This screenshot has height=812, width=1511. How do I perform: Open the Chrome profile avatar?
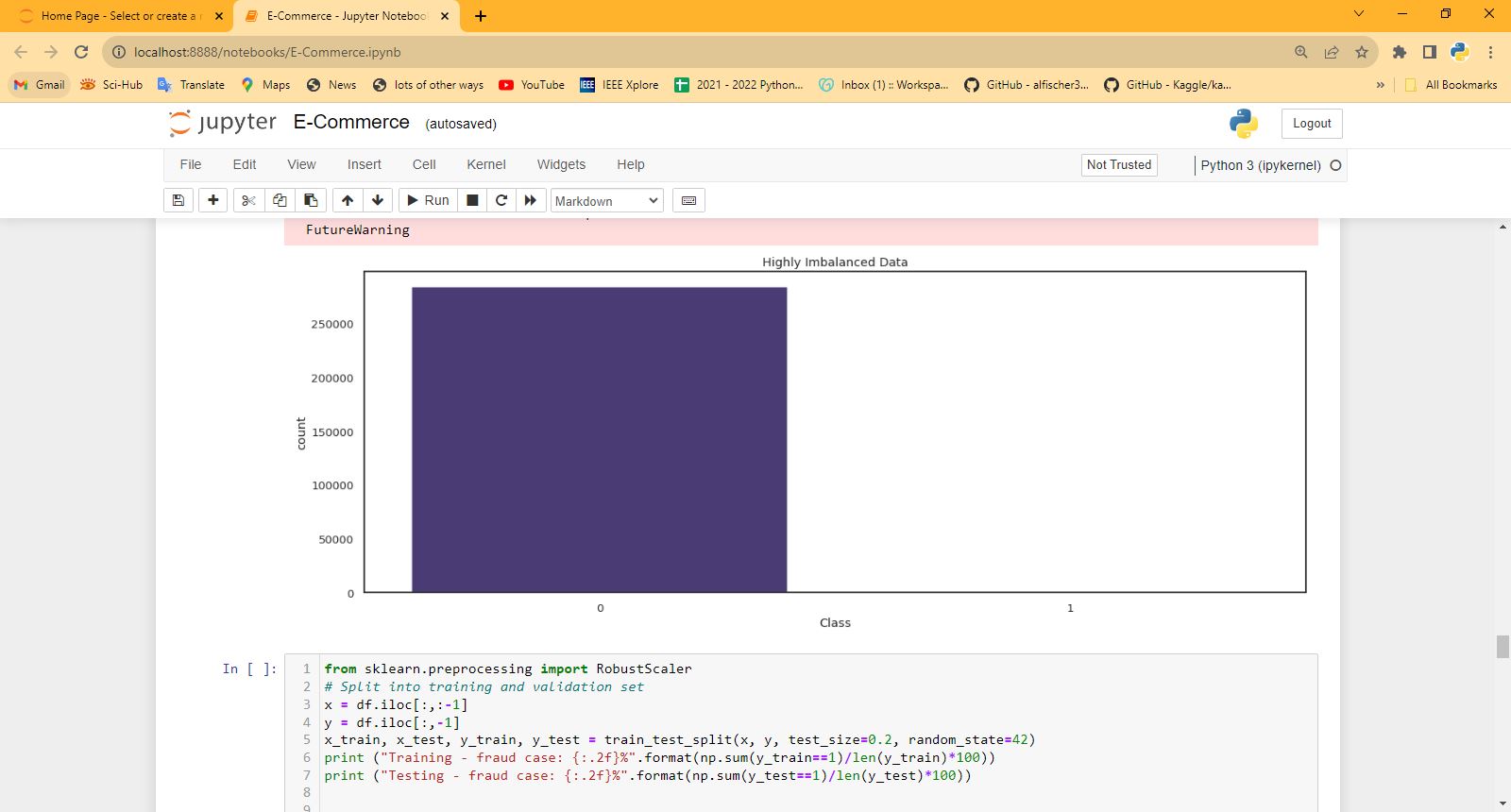[1460, 52]
